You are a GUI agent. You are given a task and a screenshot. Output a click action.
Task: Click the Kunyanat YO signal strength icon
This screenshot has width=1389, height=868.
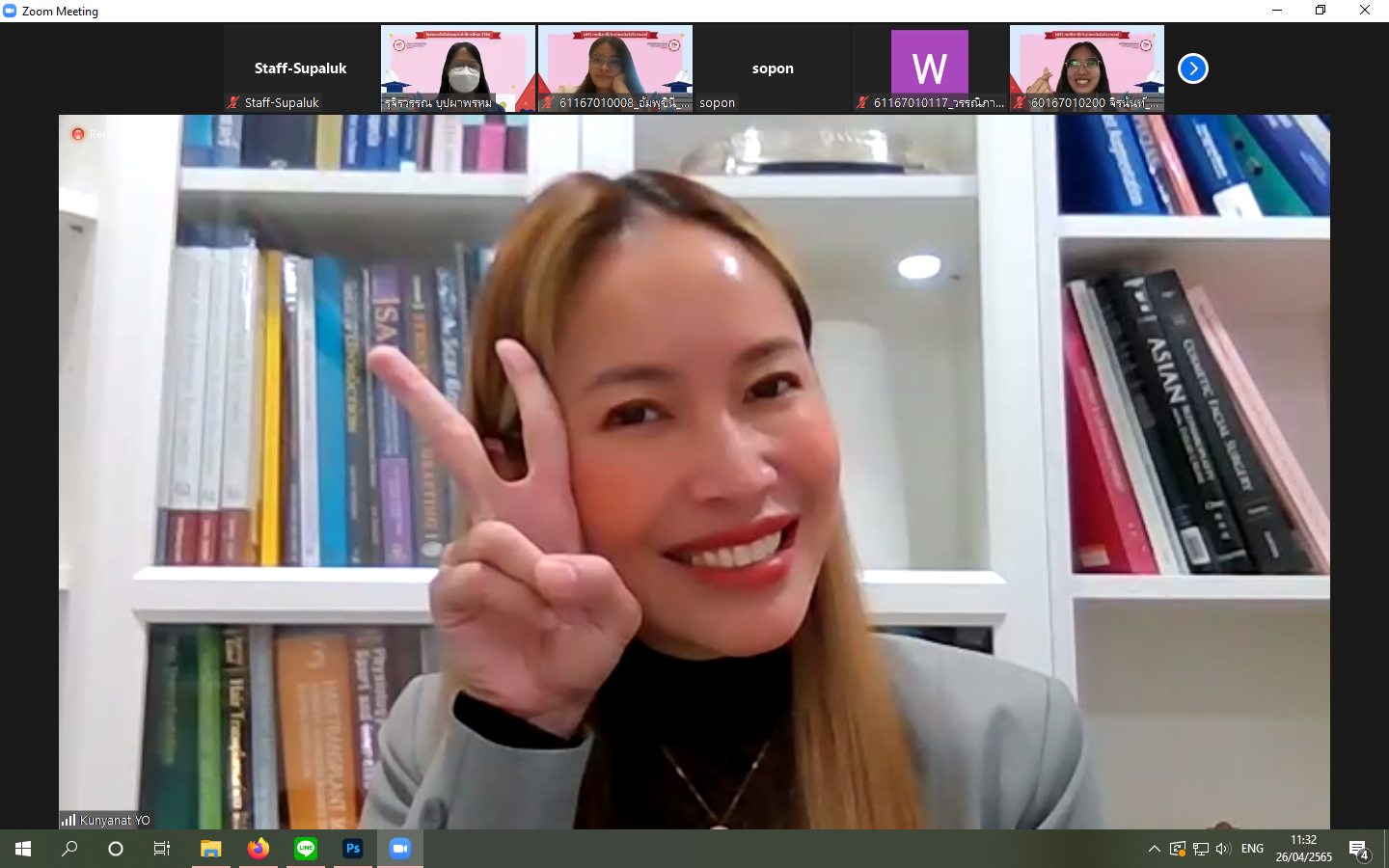(68, 820)
